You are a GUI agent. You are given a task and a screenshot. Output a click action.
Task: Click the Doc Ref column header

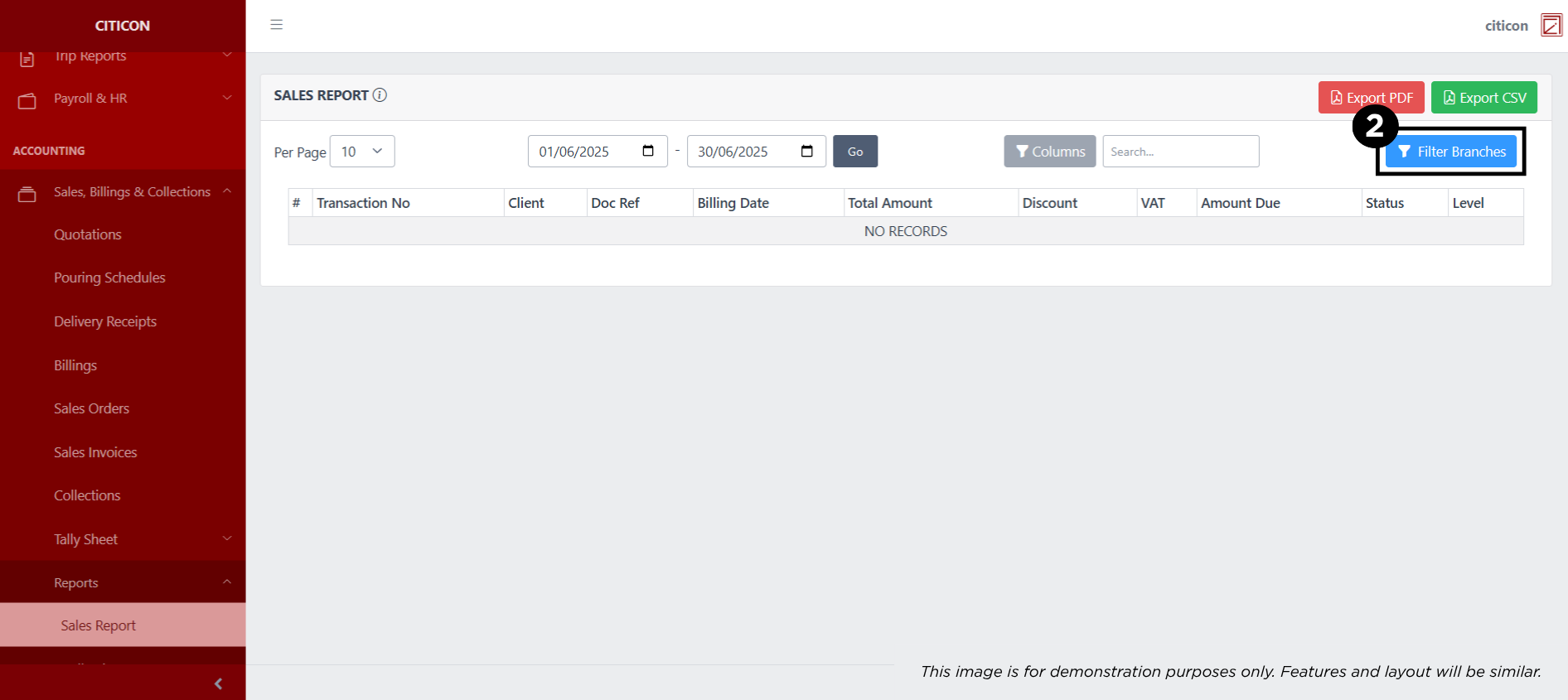(x=640, y=203)
